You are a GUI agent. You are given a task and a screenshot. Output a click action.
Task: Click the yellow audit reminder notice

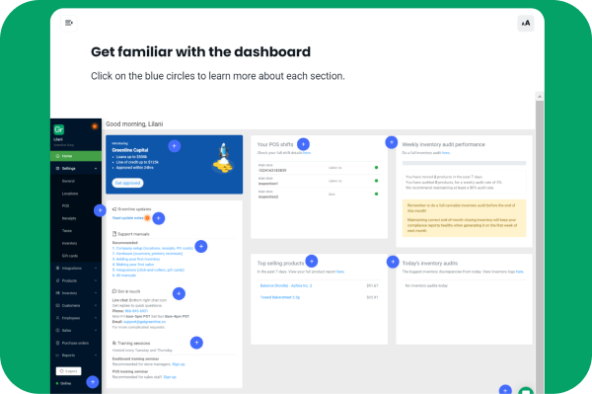[x=464, y=218]
